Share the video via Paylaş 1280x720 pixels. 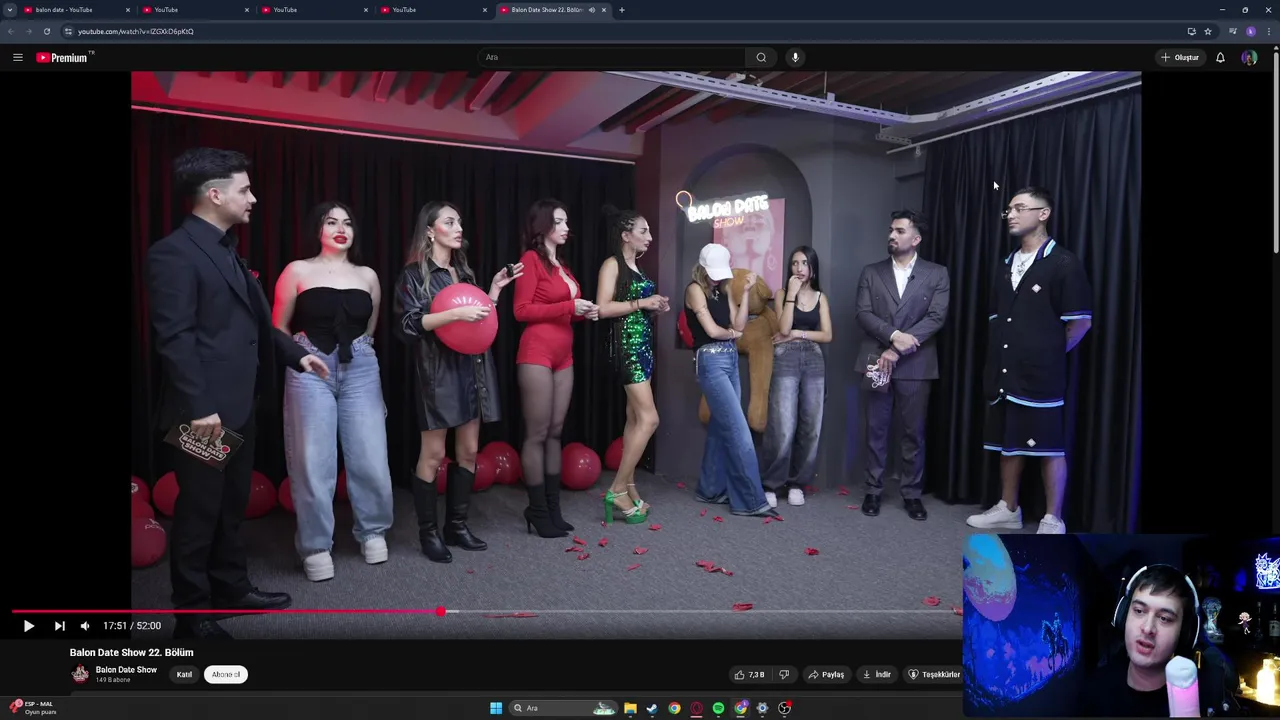coord(826,675)
